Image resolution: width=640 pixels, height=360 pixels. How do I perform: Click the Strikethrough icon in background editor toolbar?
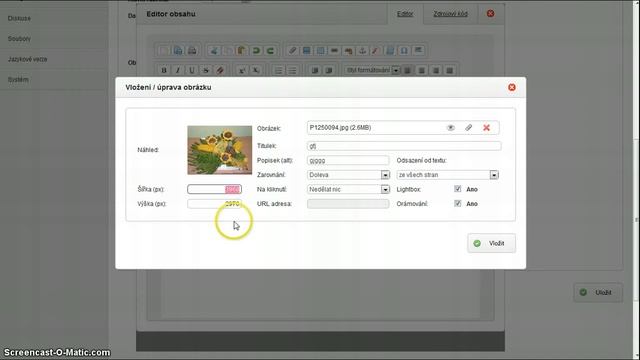pos(206,70)
